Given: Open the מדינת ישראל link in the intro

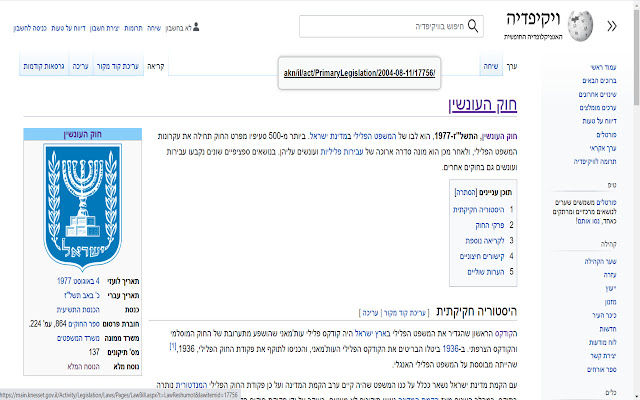Looking at the screenshot, I should coord(327,136).
